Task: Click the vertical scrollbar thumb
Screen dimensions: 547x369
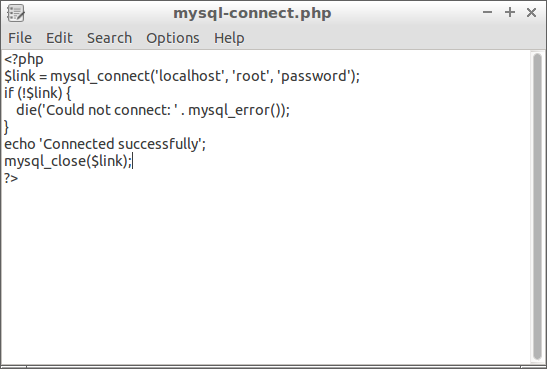Action: tap(537, 206)
